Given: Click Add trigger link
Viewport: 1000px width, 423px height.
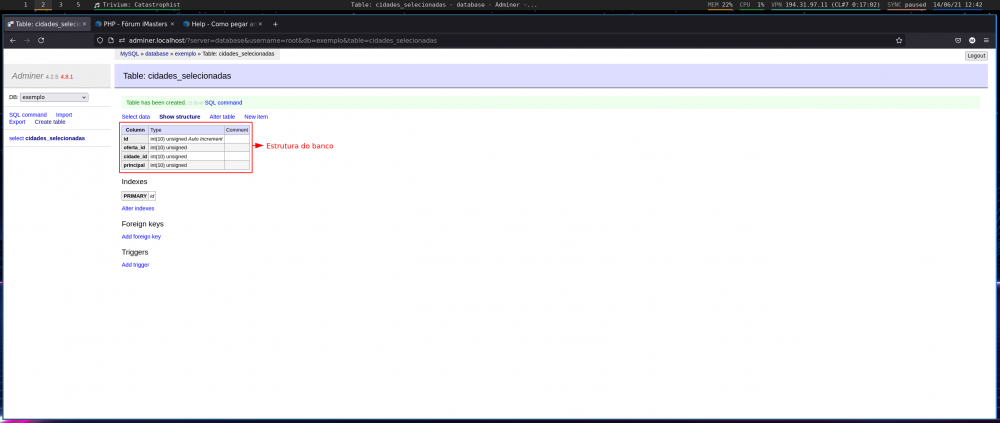Looking at the screenshot, I should point(135,264).
